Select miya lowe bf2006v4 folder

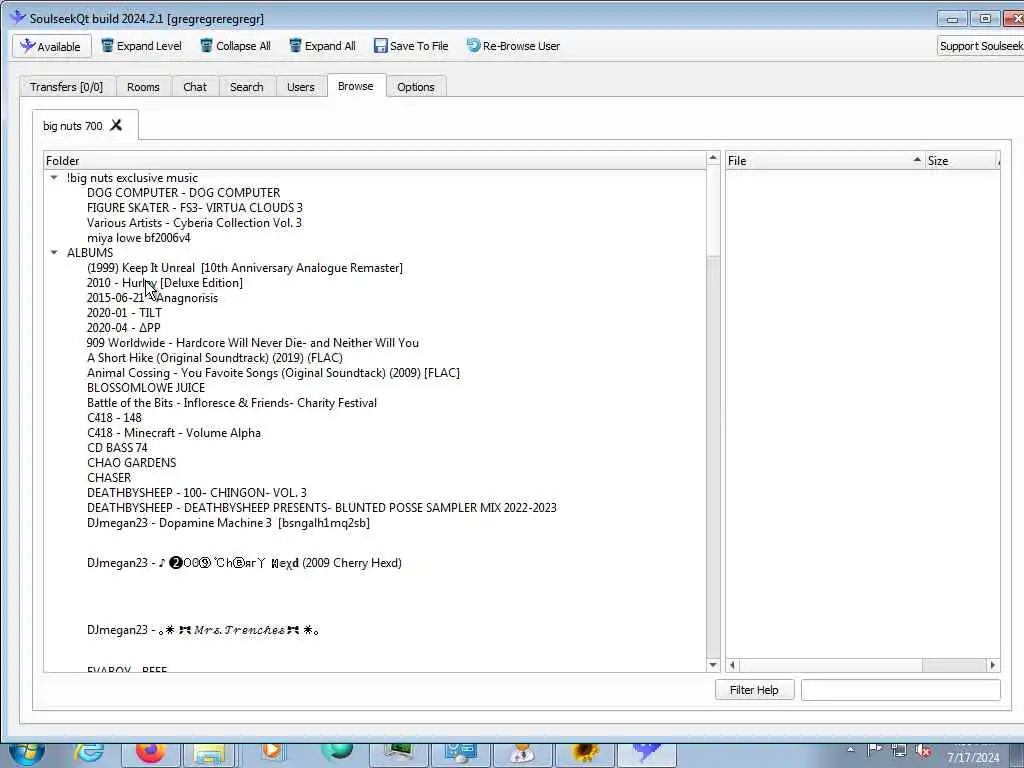(138, 238)
